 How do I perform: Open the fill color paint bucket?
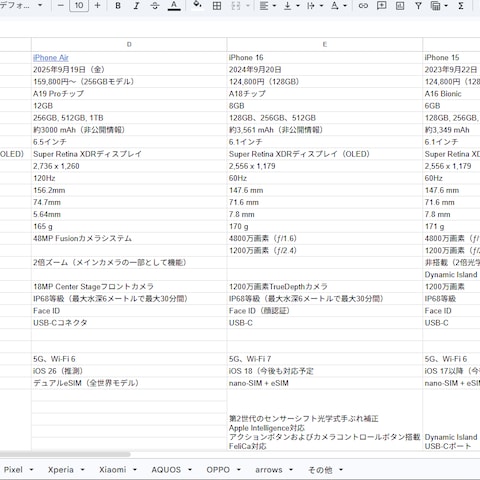coord(197,5)
